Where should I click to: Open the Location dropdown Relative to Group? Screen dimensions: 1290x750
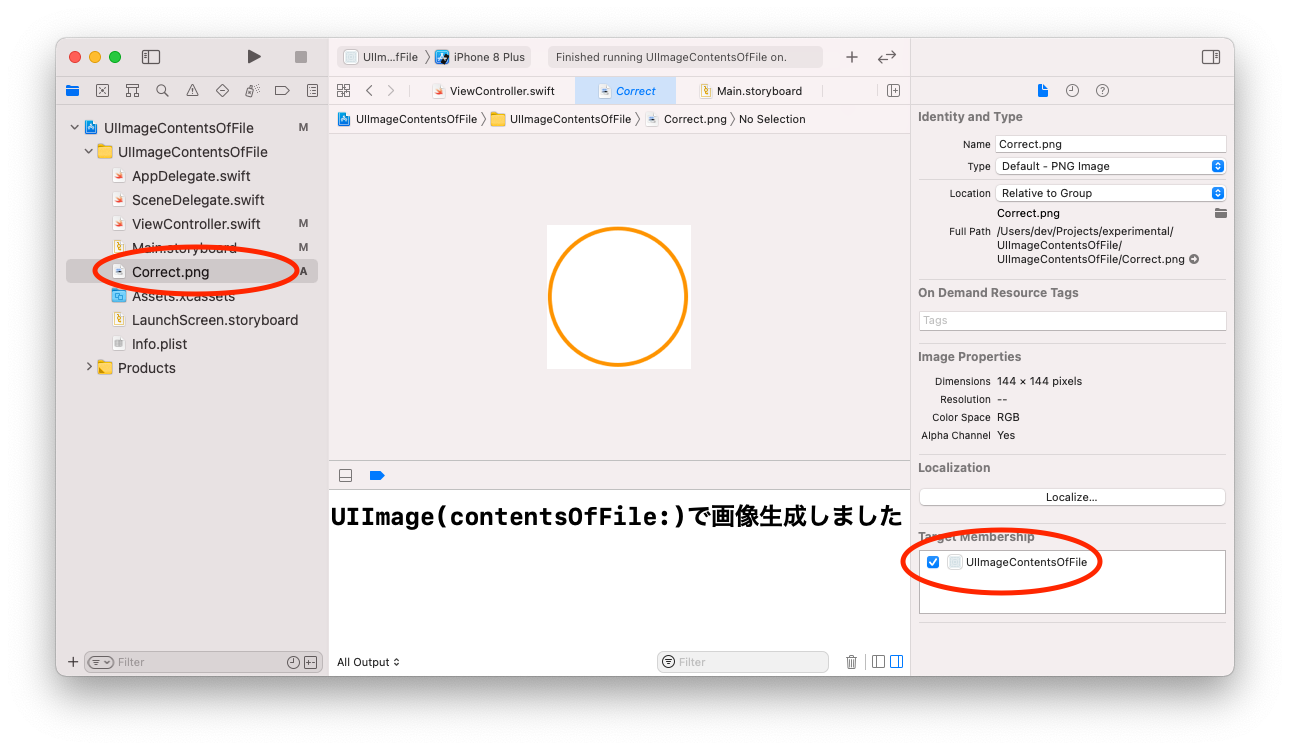pyautogui.click(x=1110, y=193)
